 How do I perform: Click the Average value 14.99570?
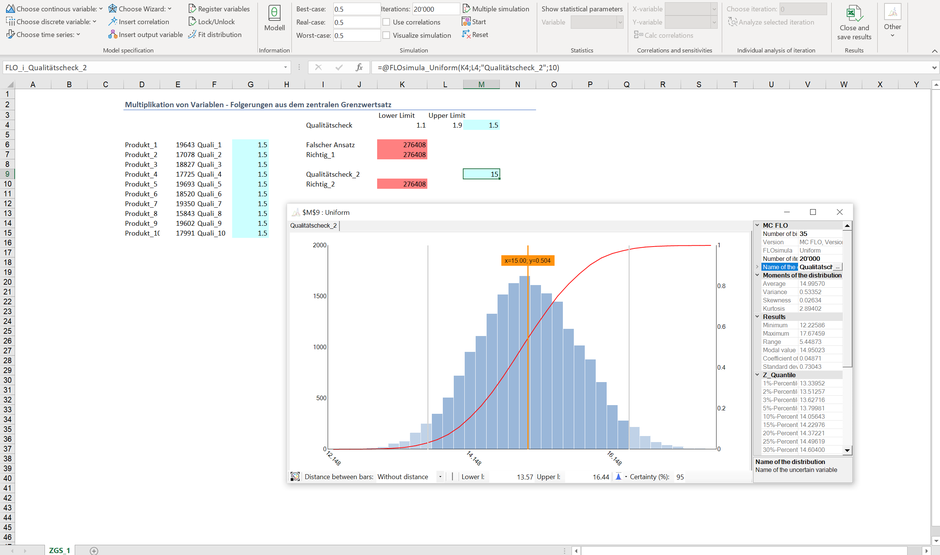pyautogui.click(x=812, y=283)
